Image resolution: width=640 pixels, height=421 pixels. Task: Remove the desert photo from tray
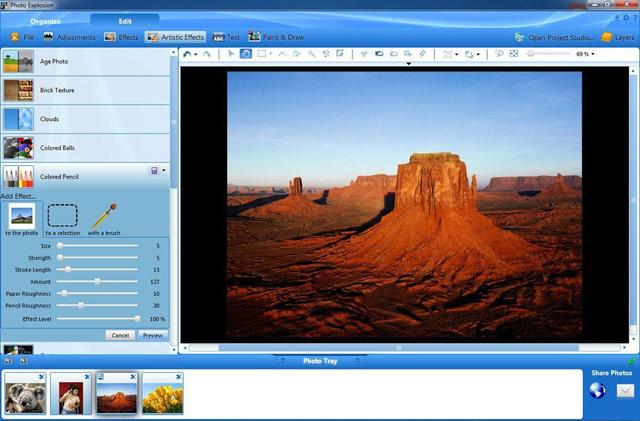click(x=133, y=377)
